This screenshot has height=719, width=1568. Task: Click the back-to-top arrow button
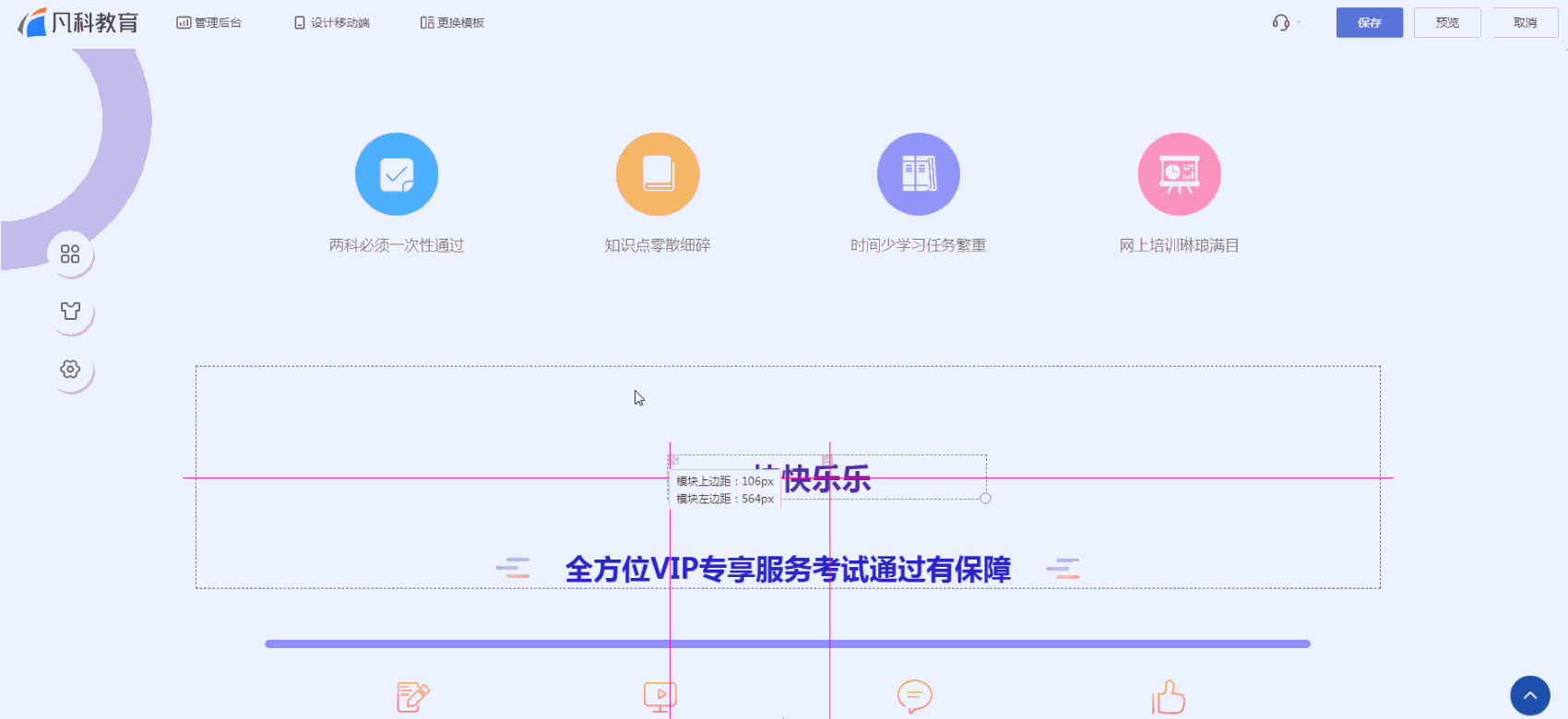pyautogui.click(x=1530, y=696)
